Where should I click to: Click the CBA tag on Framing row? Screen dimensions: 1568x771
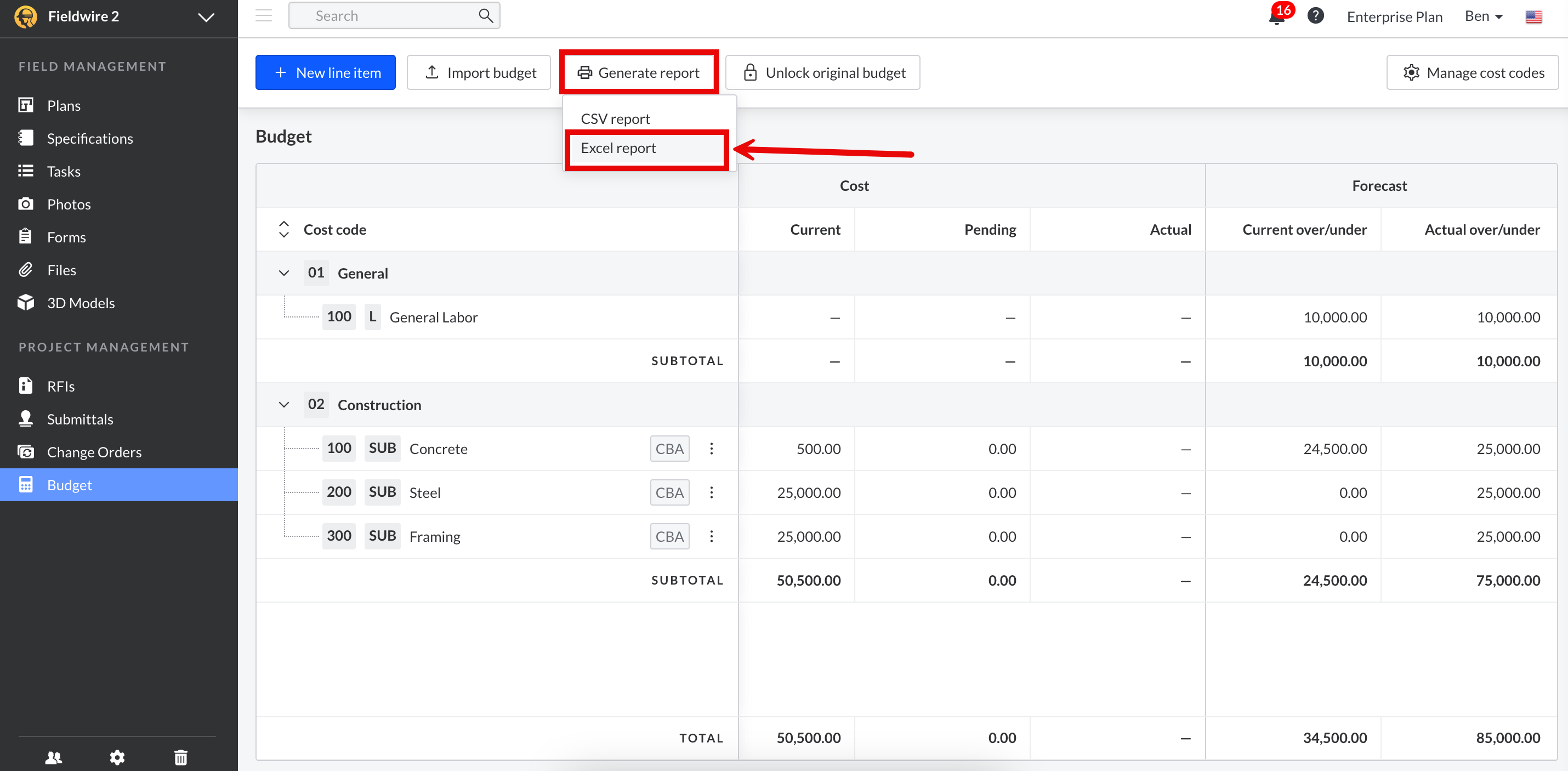pyautogui.click(x=669, y=536)
